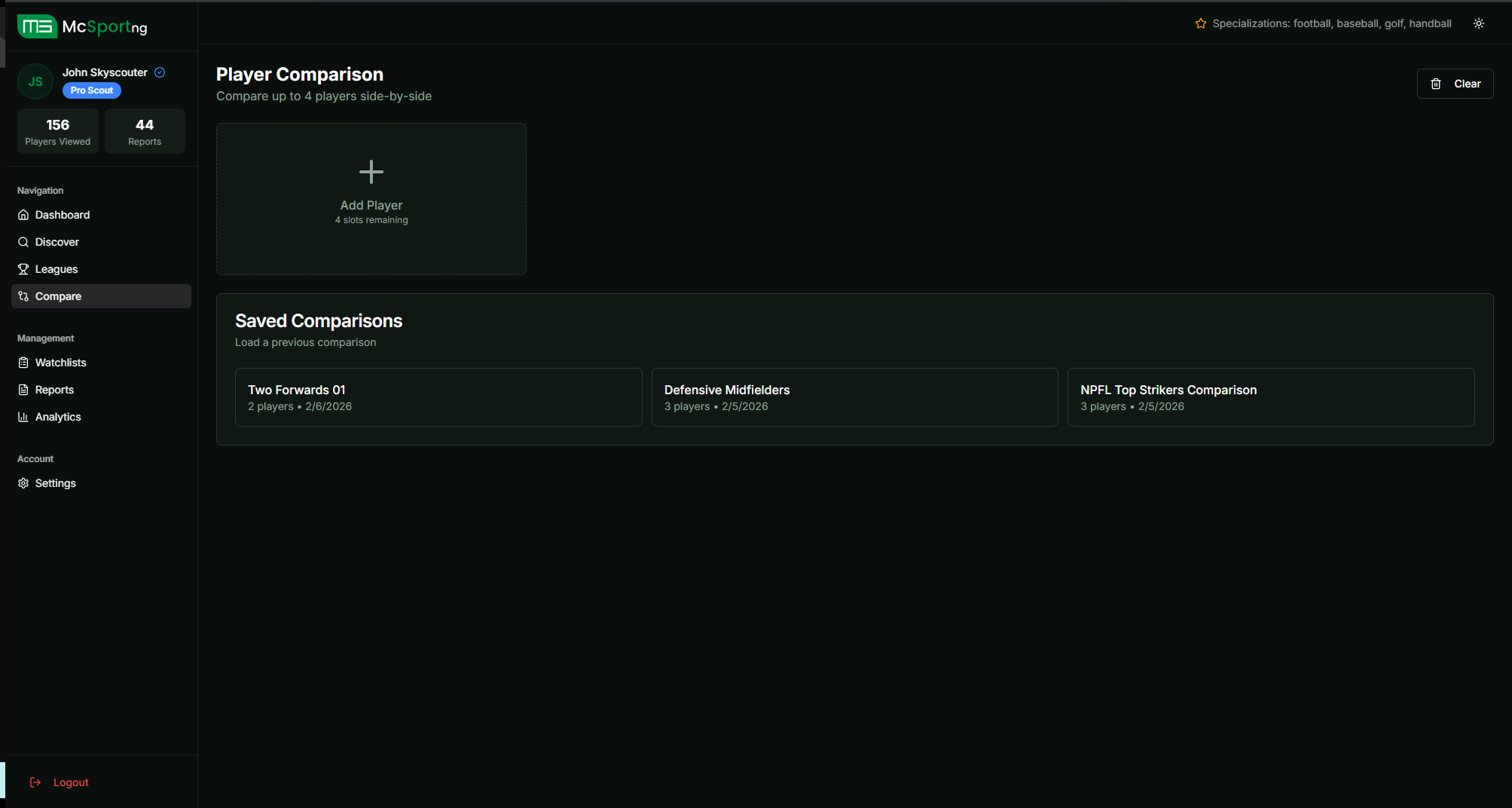Click the McSporting logo icon
Viewport: 1512px width, 808px height.
click(37, 26)
